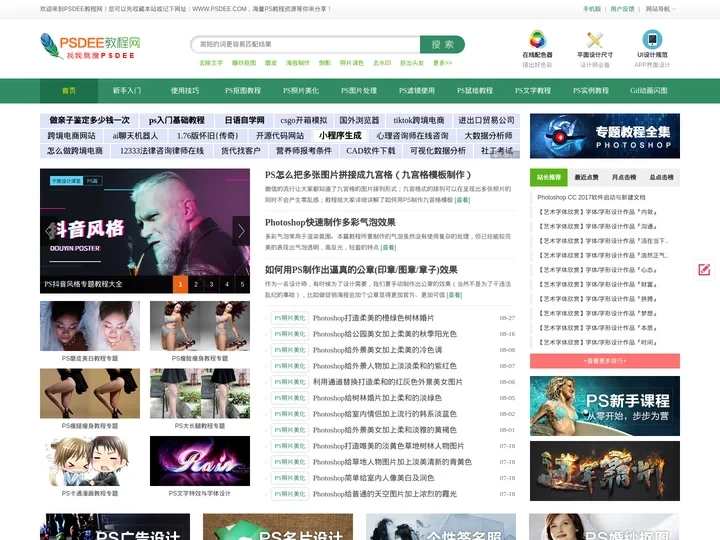Open the PS卡通漫画教程专题 thumbnail

point(90,461)
